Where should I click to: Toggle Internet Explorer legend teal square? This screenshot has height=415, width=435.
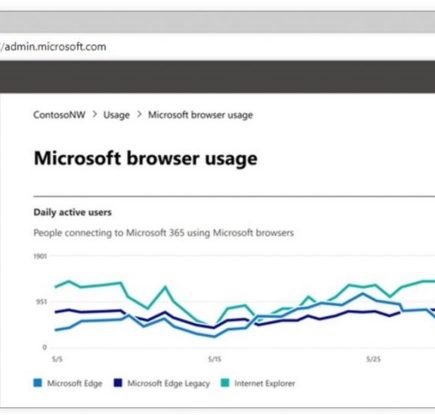point(225,383)
